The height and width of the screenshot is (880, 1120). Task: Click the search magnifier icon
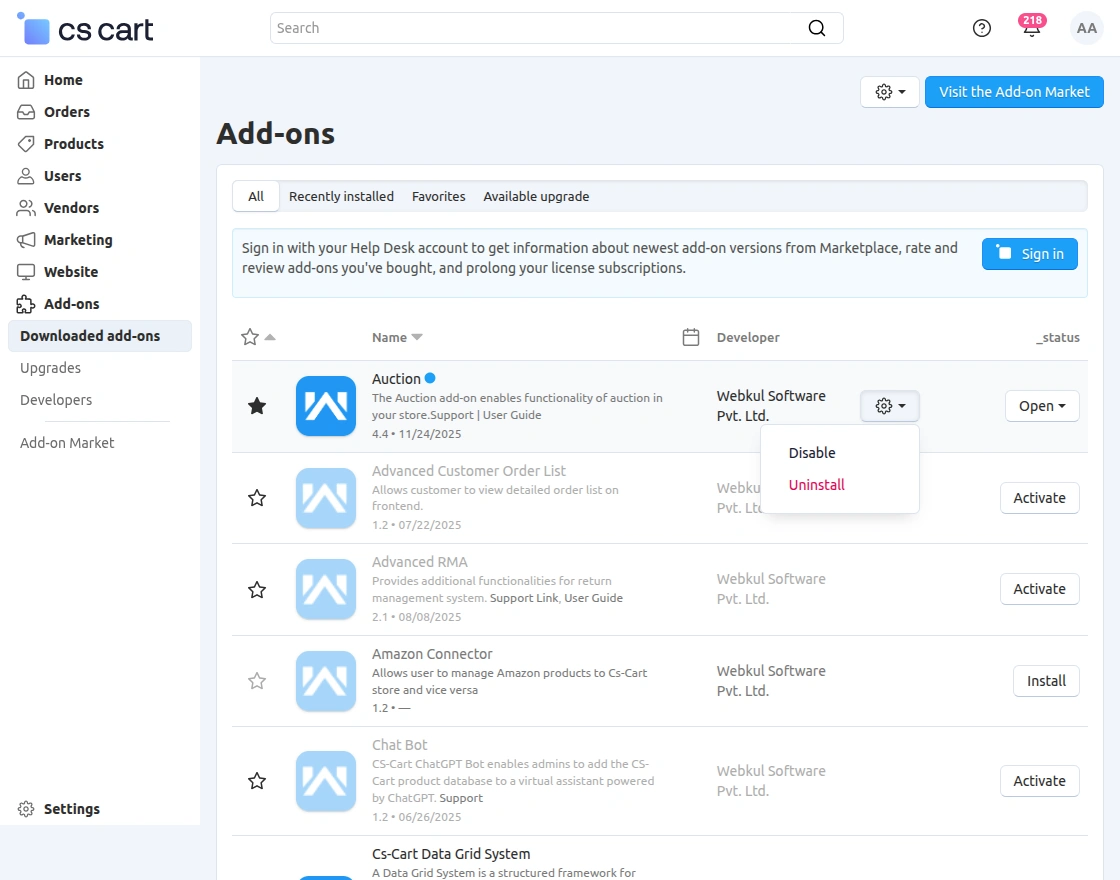(x=817, y=28)
